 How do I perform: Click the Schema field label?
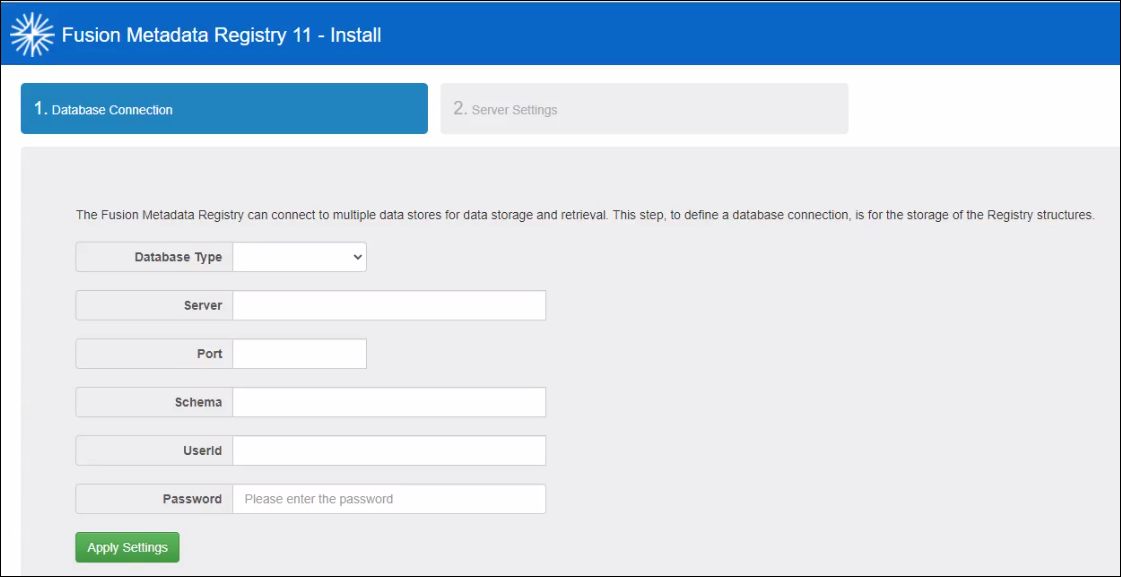(198, 402)
